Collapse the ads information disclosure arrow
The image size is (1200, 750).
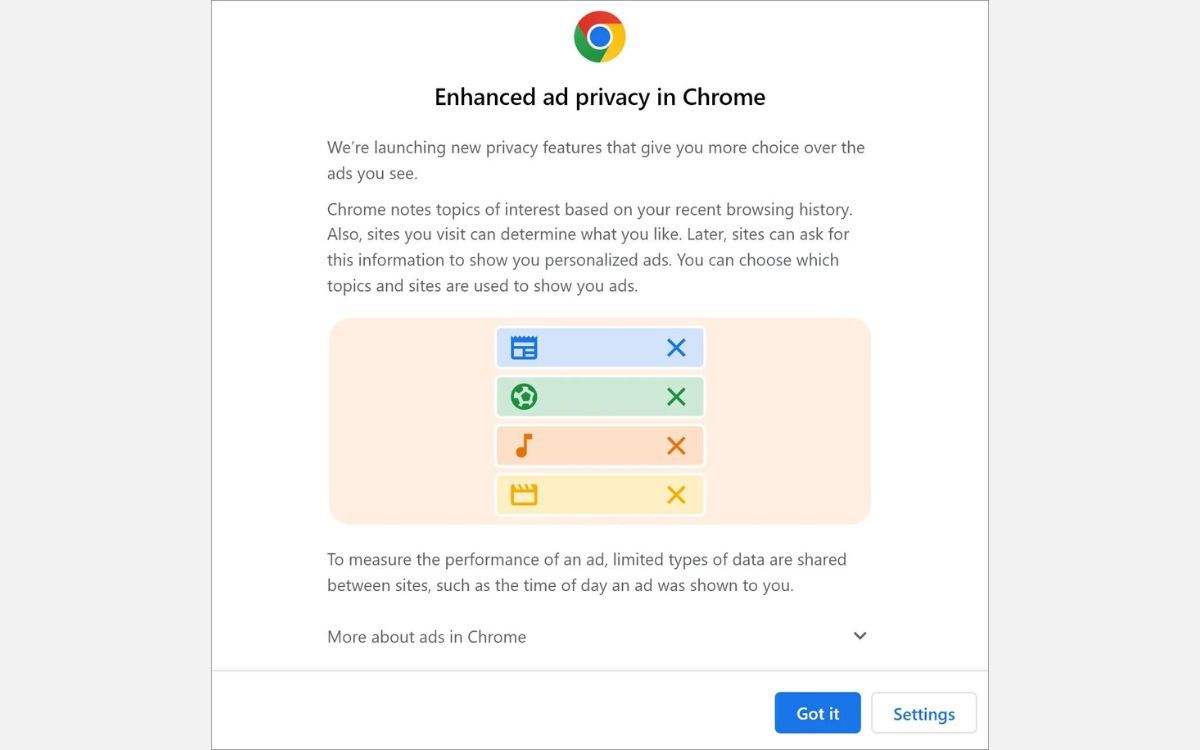pos(858,636)
